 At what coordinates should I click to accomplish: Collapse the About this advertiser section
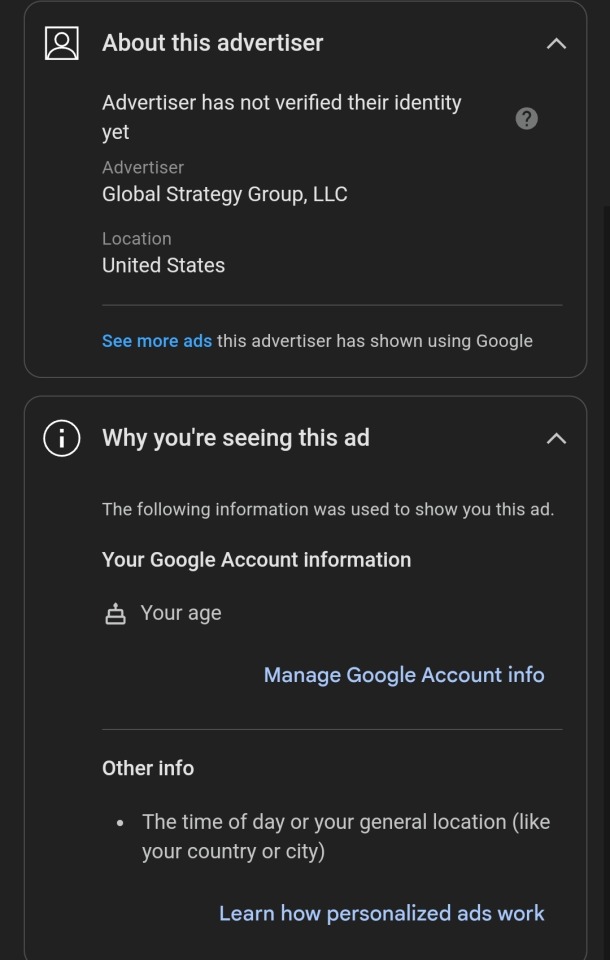(x=556, y=43)
